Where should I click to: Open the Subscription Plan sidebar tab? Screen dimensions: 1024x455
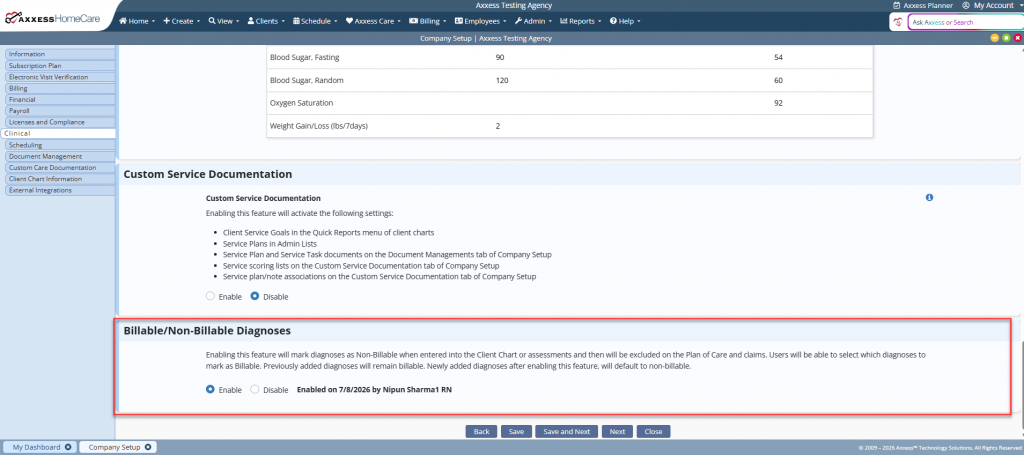[x=60, y=65]
